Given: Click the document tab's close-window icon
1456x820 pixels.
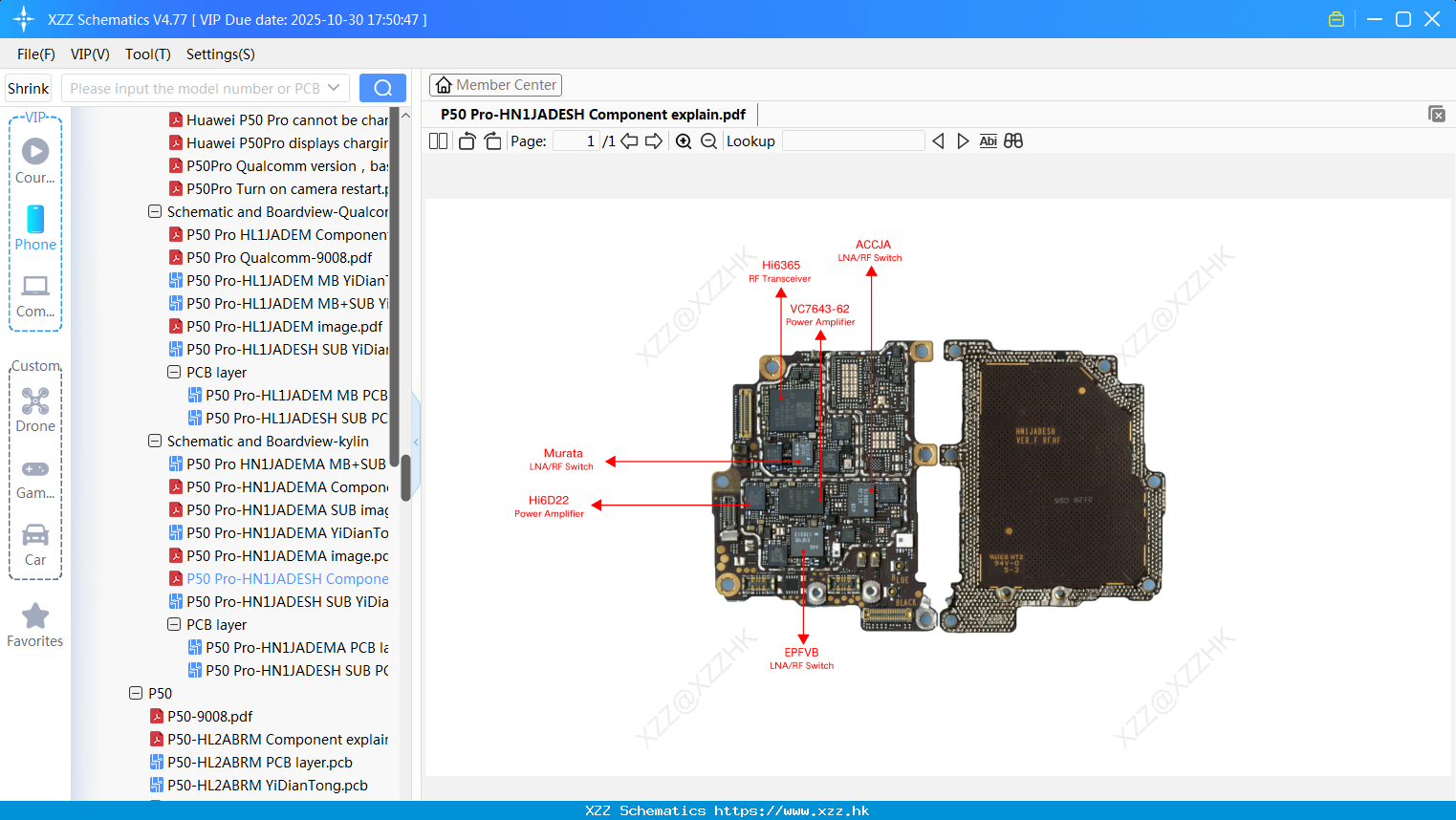Looking at the screenshot, I should pyautogui.click(x=1437, y=114).
